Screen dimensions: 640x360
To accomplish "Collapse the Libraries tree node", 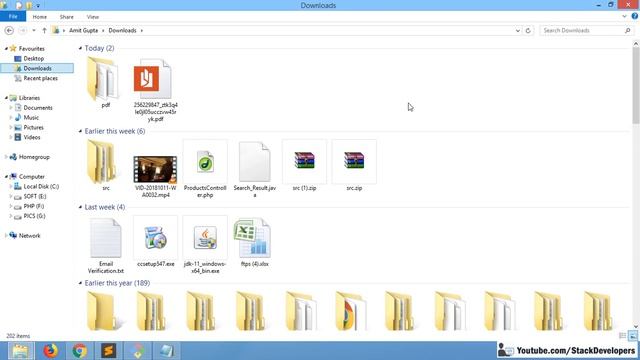I will pyautogui.click(x=6, y=98).
